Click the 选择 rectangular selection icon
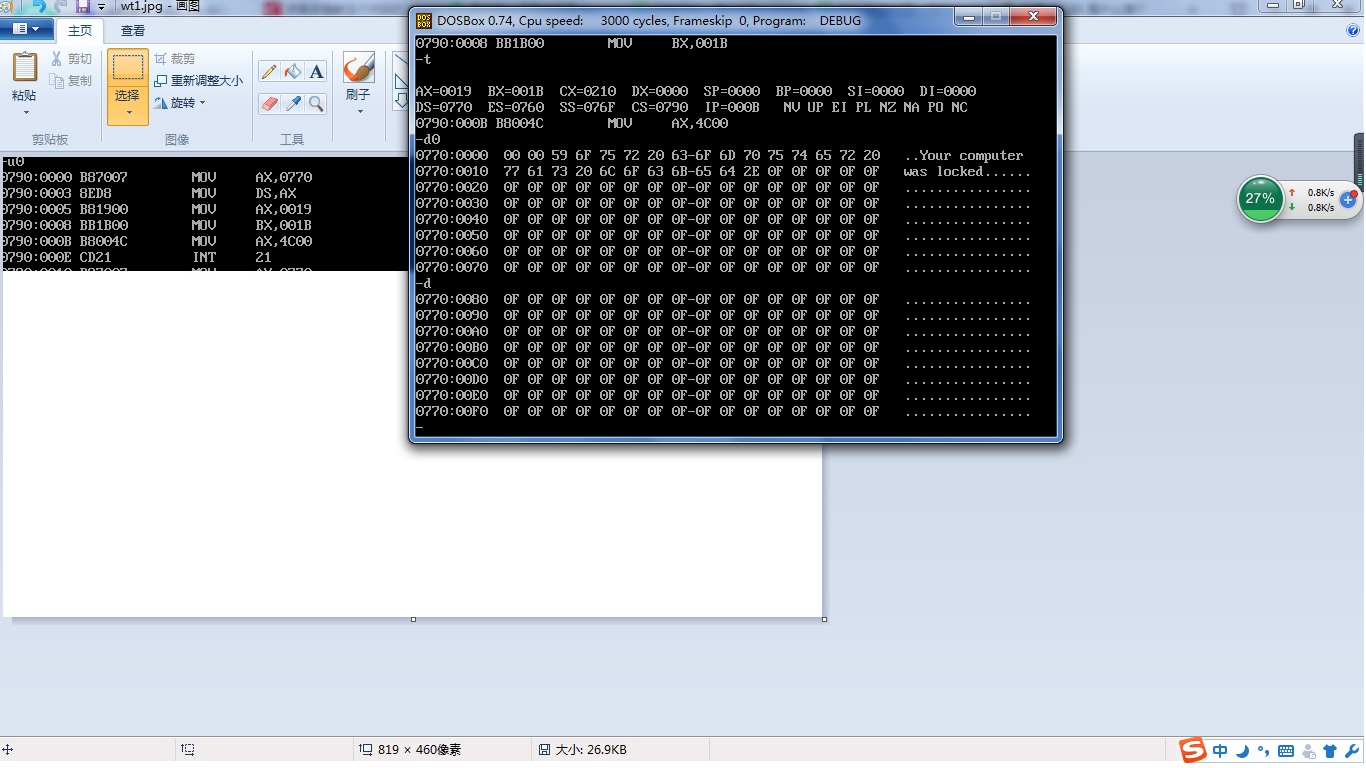Screen dimensions: 1366x768 (x=127, y=68)
